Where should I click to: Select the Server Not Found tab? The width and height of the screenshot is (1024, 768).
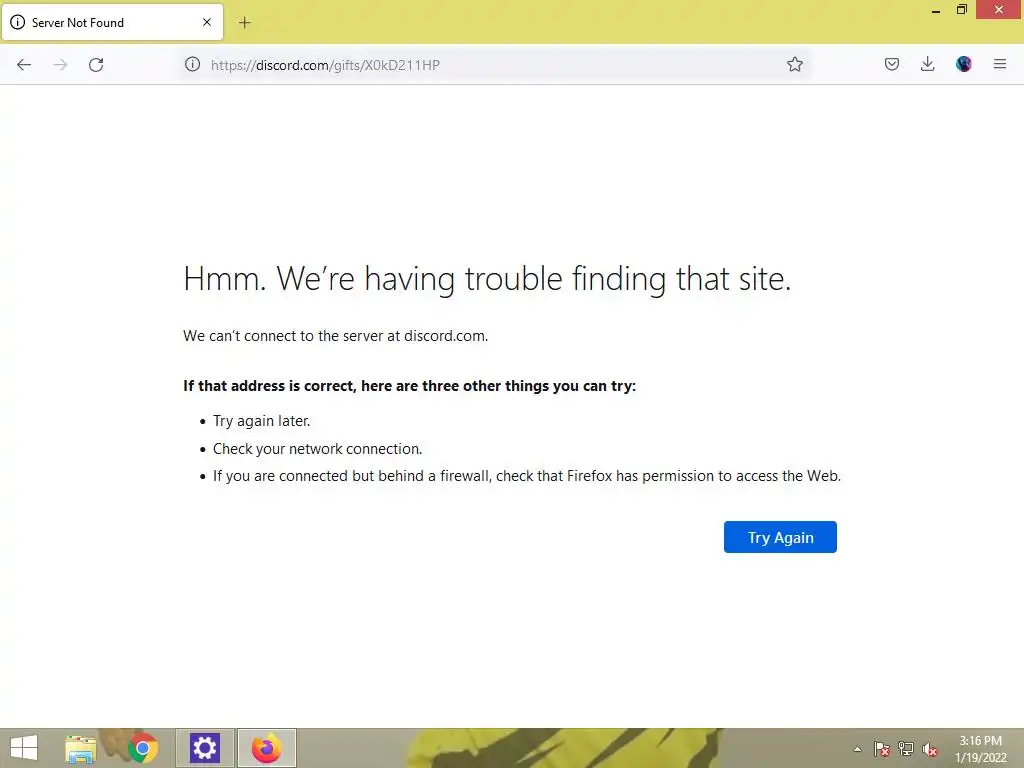click(112, 22)
